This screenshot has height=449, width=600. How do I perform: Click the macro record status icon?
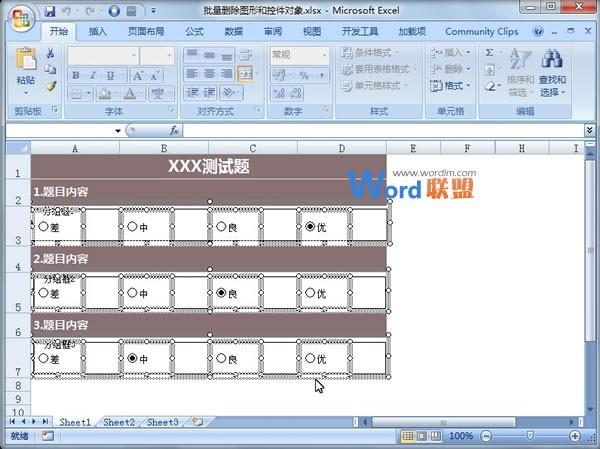tap(48, 436)
